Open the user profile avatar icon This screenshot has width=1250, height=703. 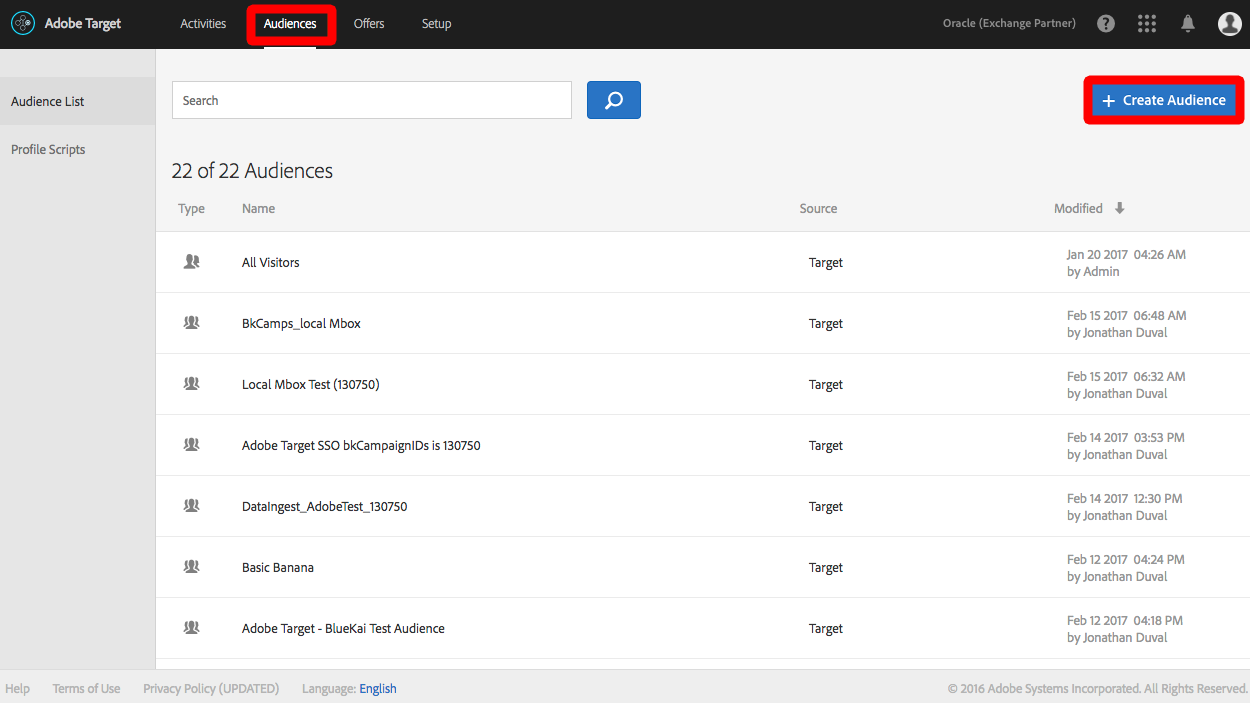coord(1230,23)
